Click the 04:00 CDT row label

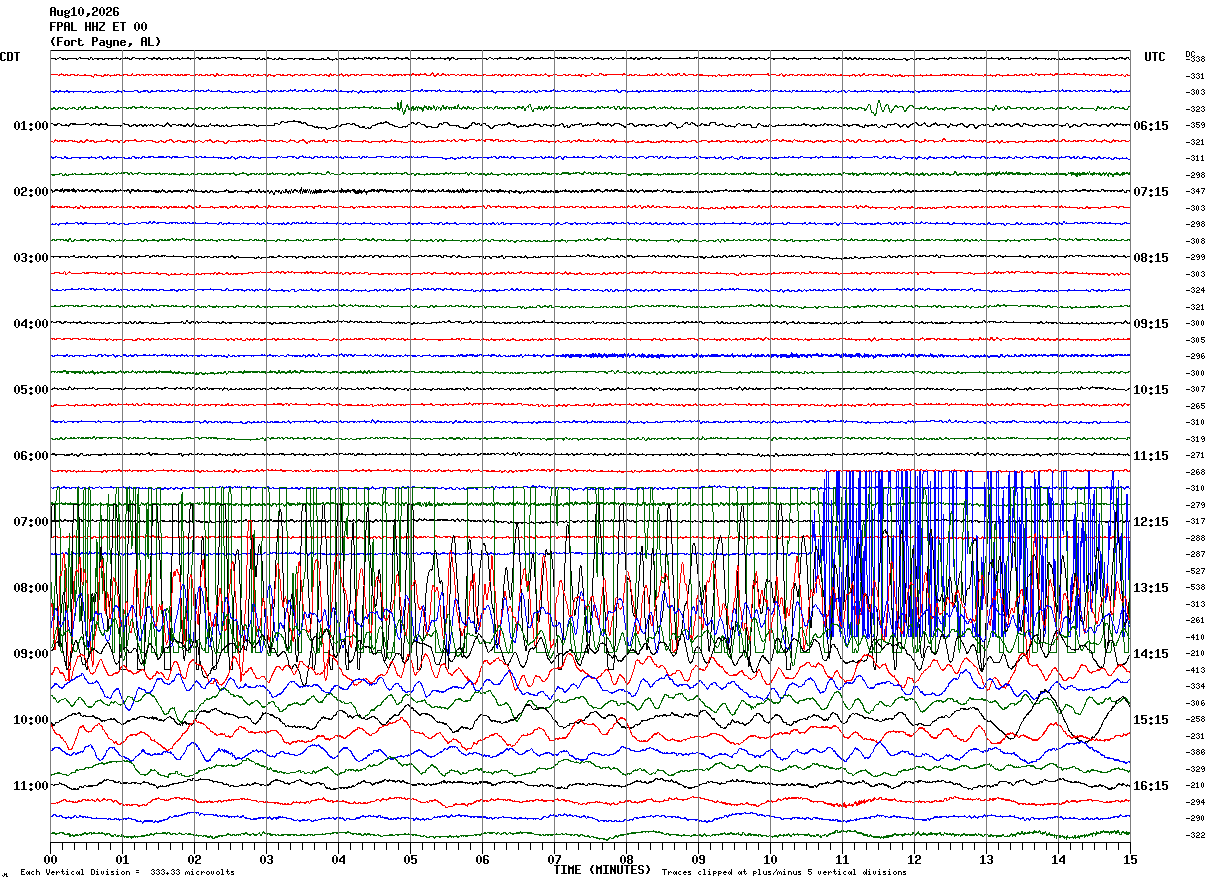pyautogui.click(x=30, y=324)
